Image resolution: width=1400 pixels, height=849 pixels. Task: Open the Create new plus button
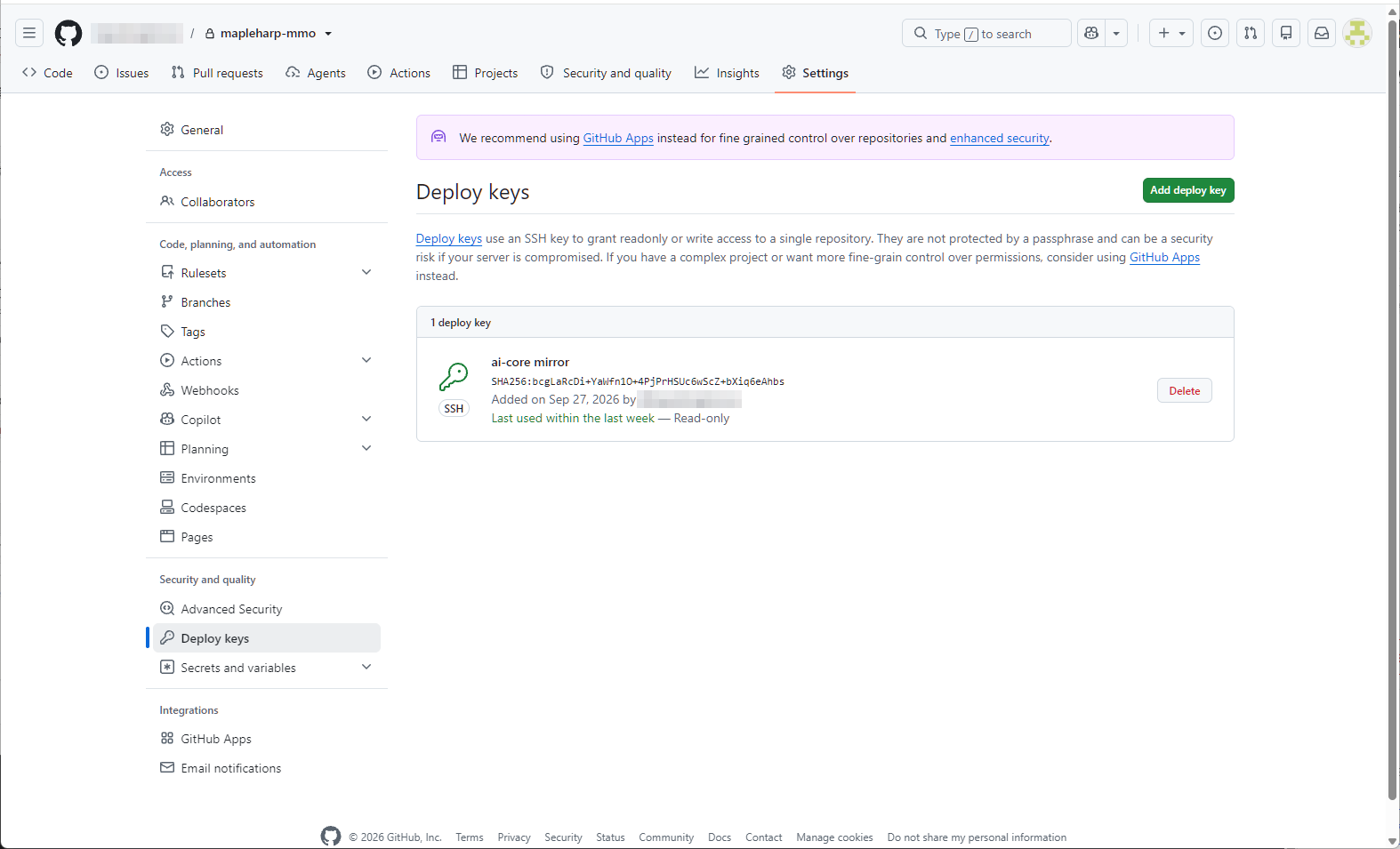coord(1171,33)
